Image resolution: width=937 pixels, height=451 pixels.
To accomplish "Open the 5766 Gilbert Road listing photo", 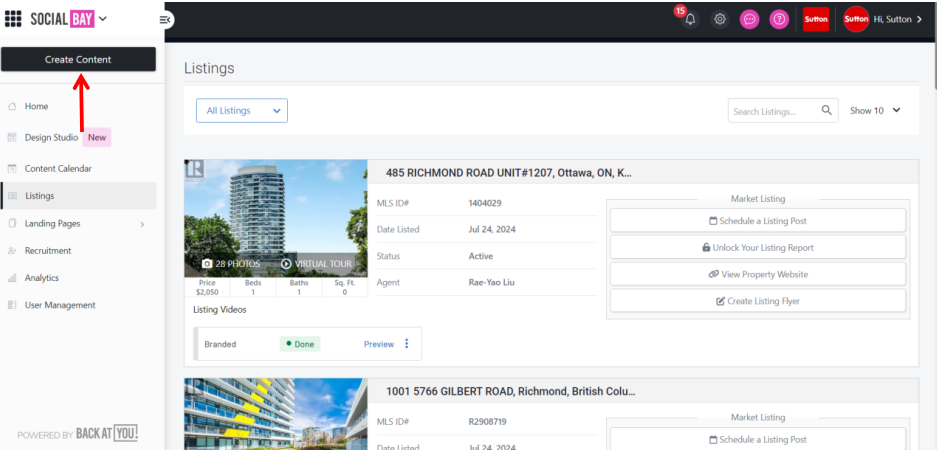I will 275,414.
